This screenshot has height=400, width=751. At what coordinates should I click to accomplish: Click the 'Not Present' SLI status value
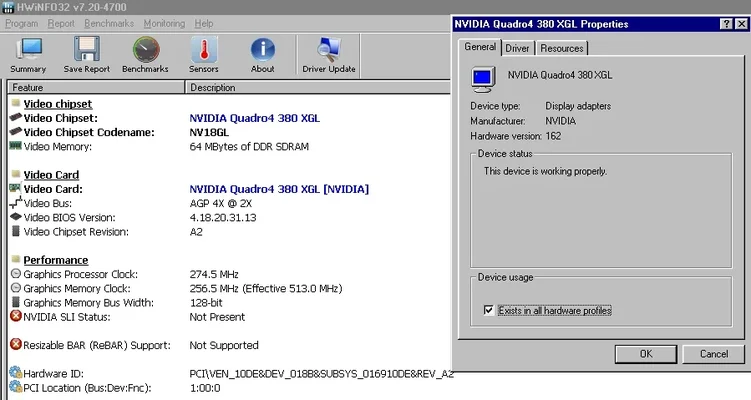217,317
